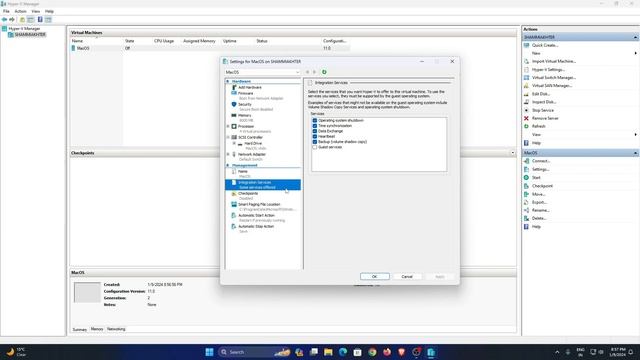Click Checkpoint action in MacOS actions

542,186
